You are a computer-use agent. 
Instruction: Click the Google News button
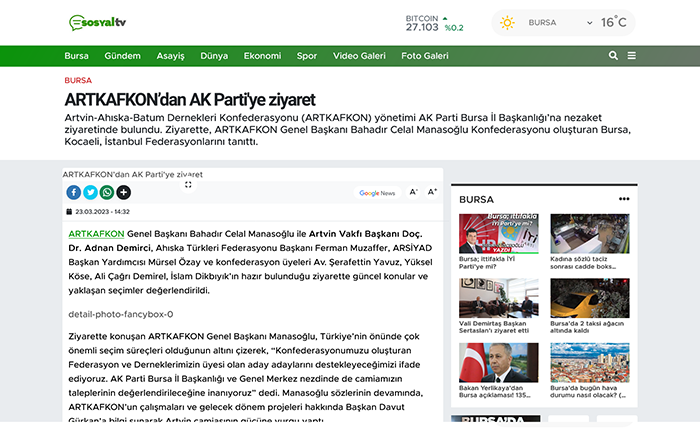point(377,193)
